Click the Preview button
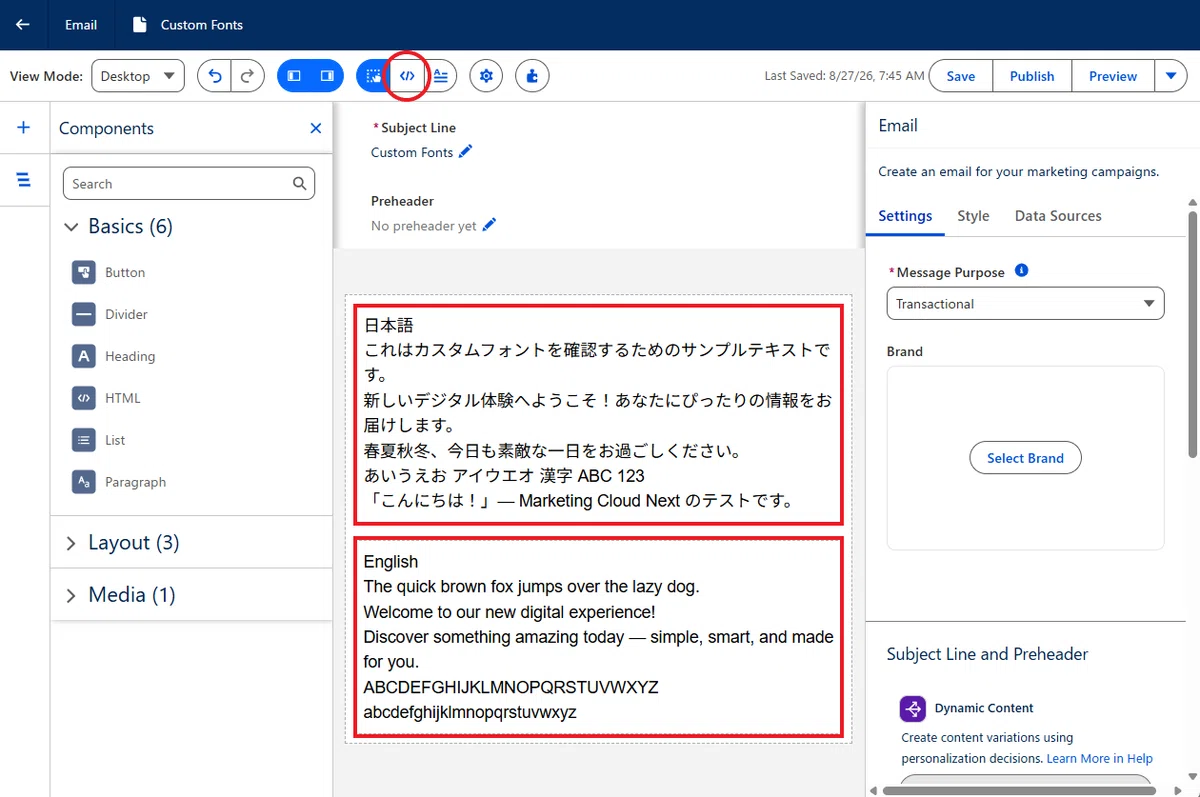This screenshot has height=797, width=1200. tap(1113, 76)
